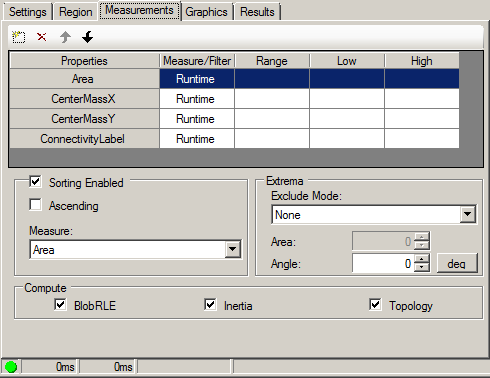Click Runtime cell in Area row
Image resolution: width=490 pixels, height=378 pixels.
pos(197,79)
